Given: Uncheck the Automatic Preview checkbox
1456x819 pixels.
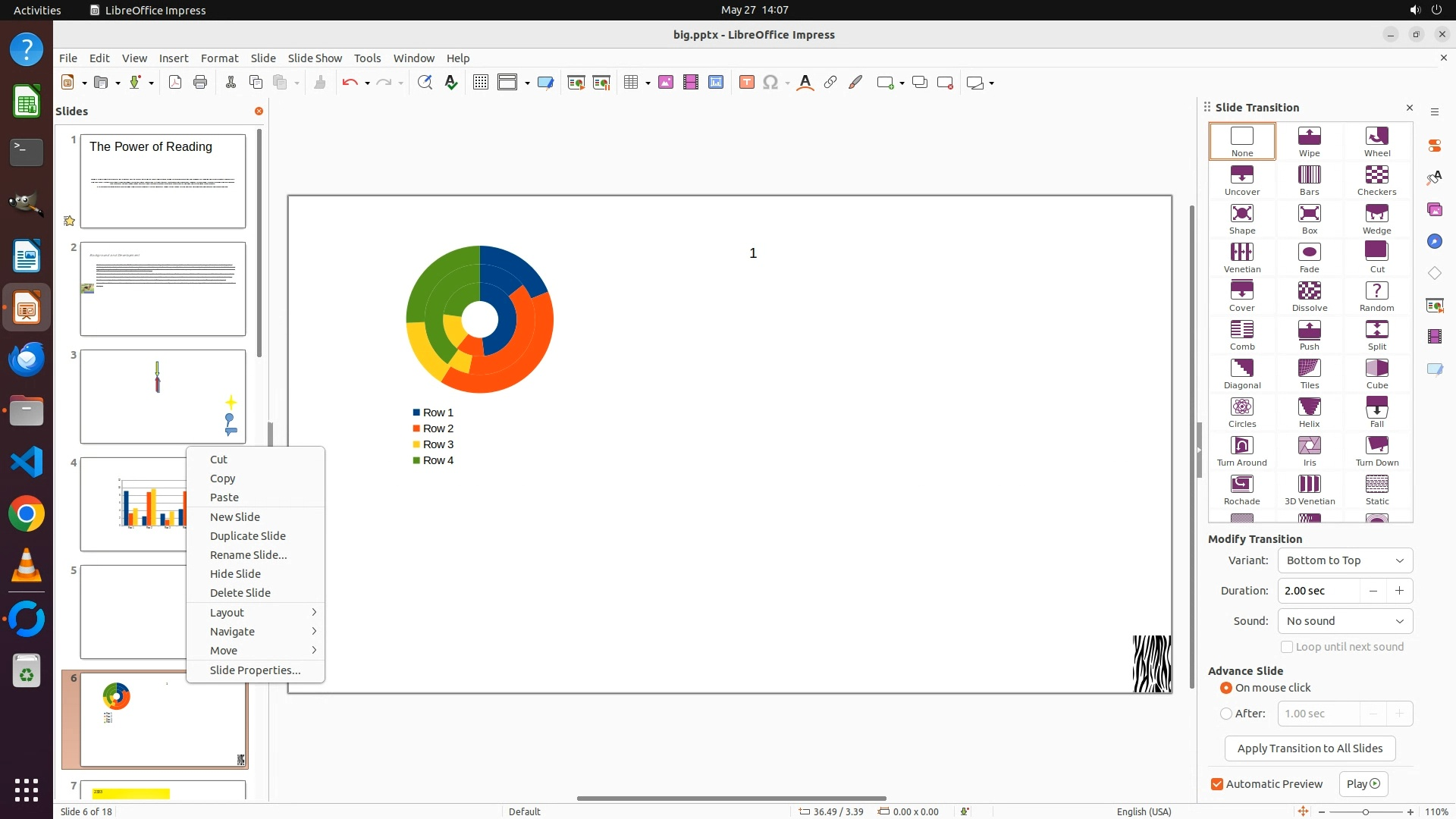Looking at the screenshot, I should point(1217,784).
